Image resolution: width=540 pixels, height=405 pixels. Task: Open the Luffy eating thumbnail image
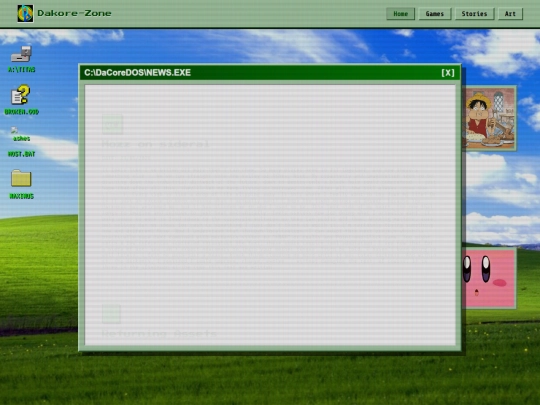point(489,118)
